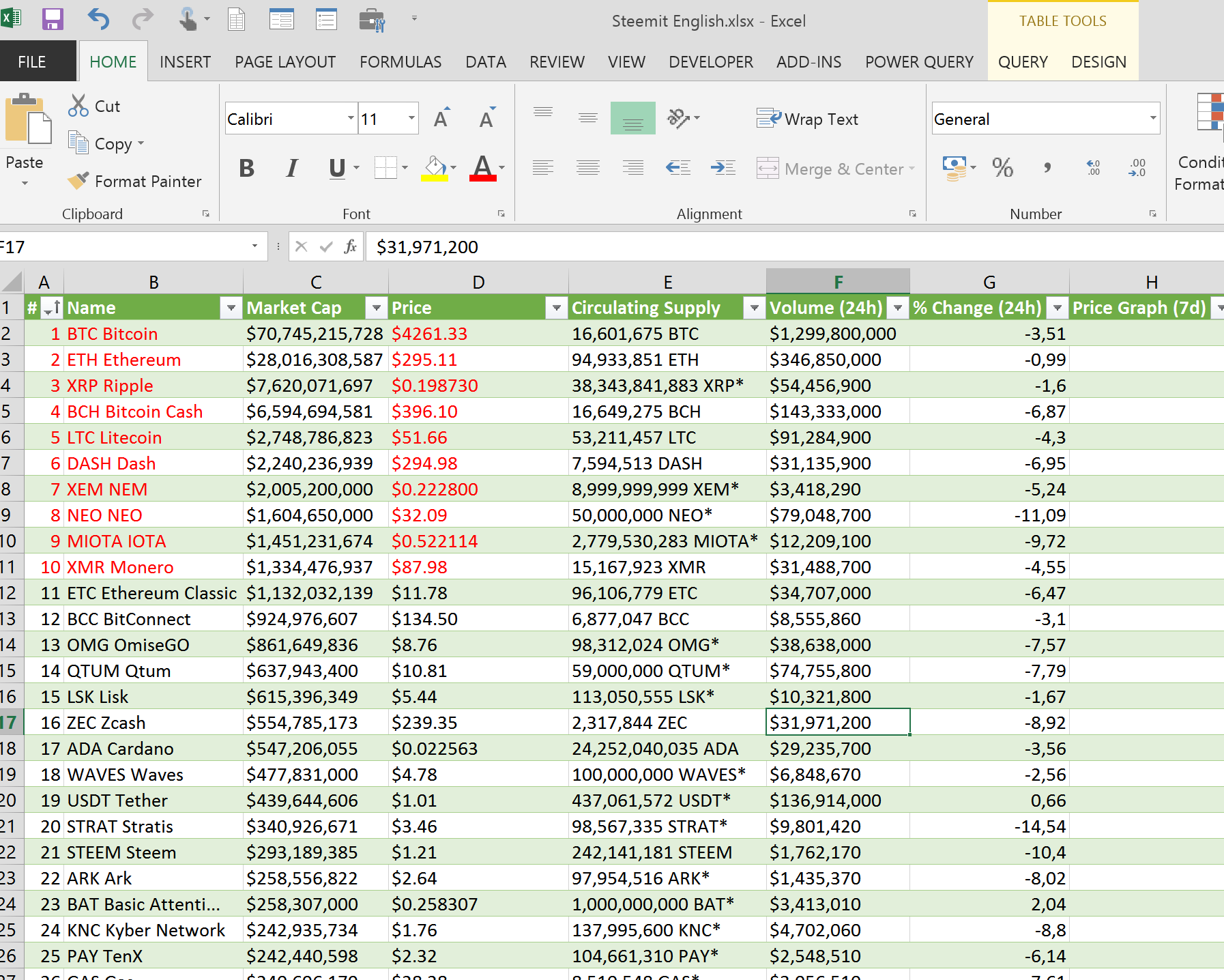Screen dimensions: 1224x980
Task: Click the Cut scissors icon
Action: (x=78, y=106)
